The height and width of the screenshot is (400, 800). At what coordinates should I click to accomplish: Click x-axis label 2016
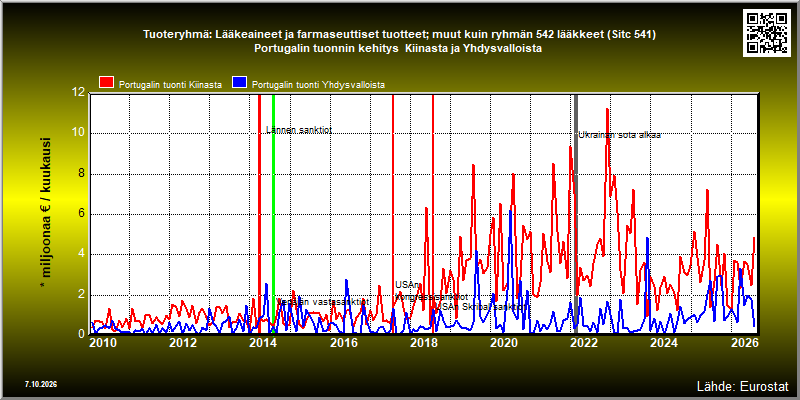pyautogui.click(x=344, y=342)
